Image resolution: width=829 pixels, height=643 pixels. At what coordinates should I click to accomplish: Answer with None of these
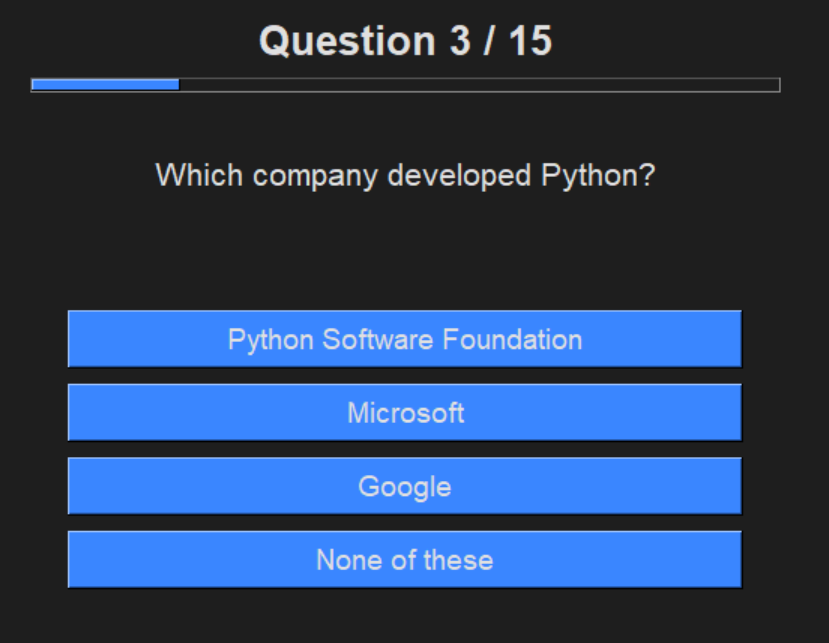[x=404, y=559]
